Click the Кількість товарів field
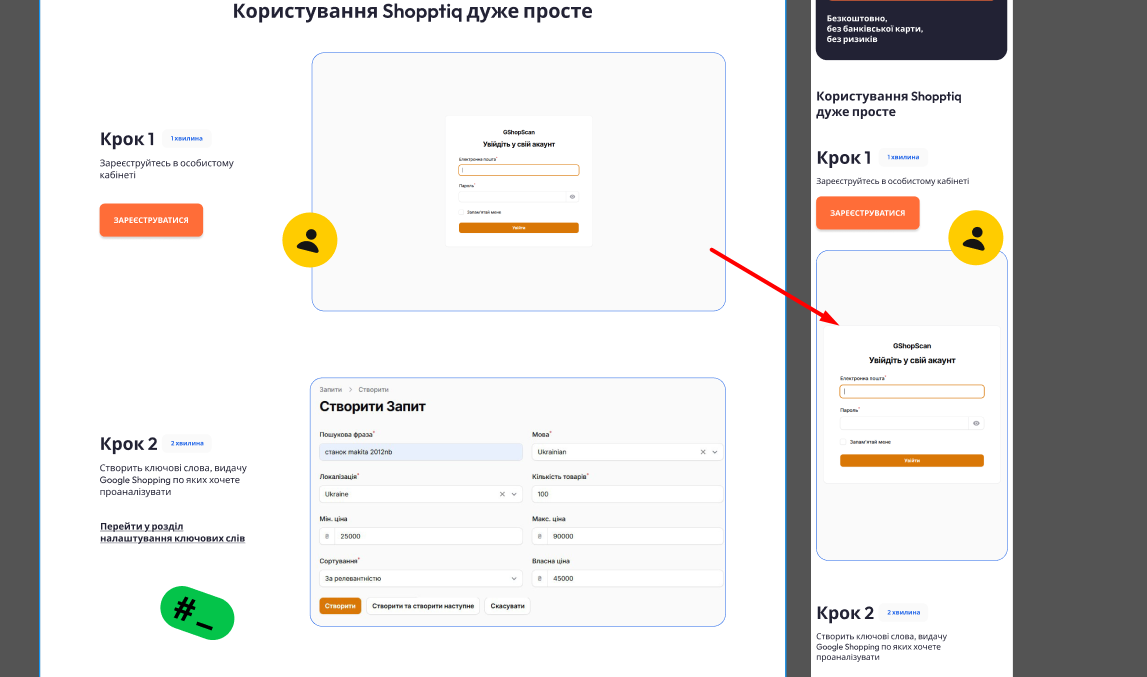The image size is (1147, 677). coord(627,494)
